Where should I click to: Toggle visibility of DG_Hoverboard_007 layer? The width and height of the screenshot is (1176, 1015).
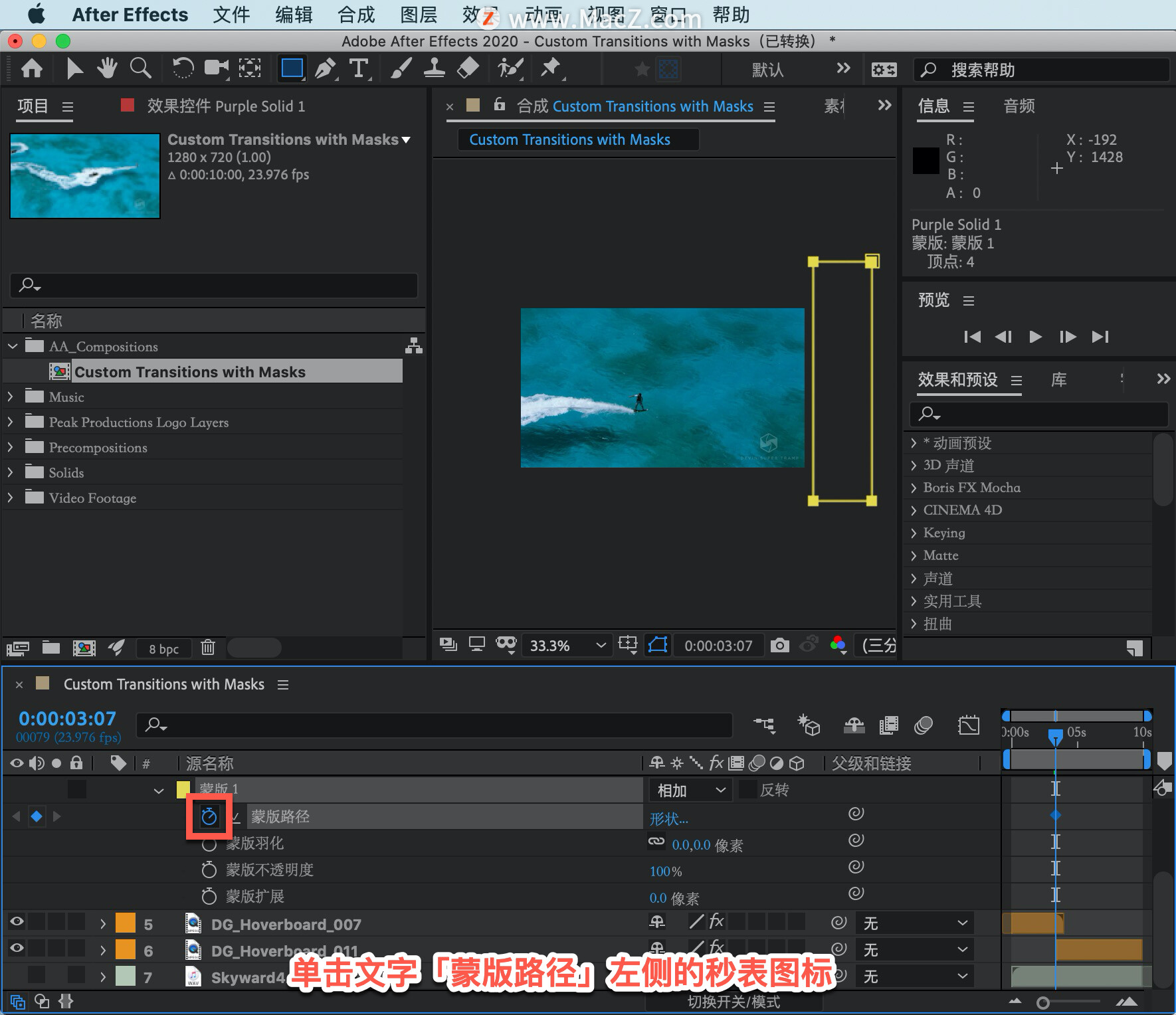[17, 921]
